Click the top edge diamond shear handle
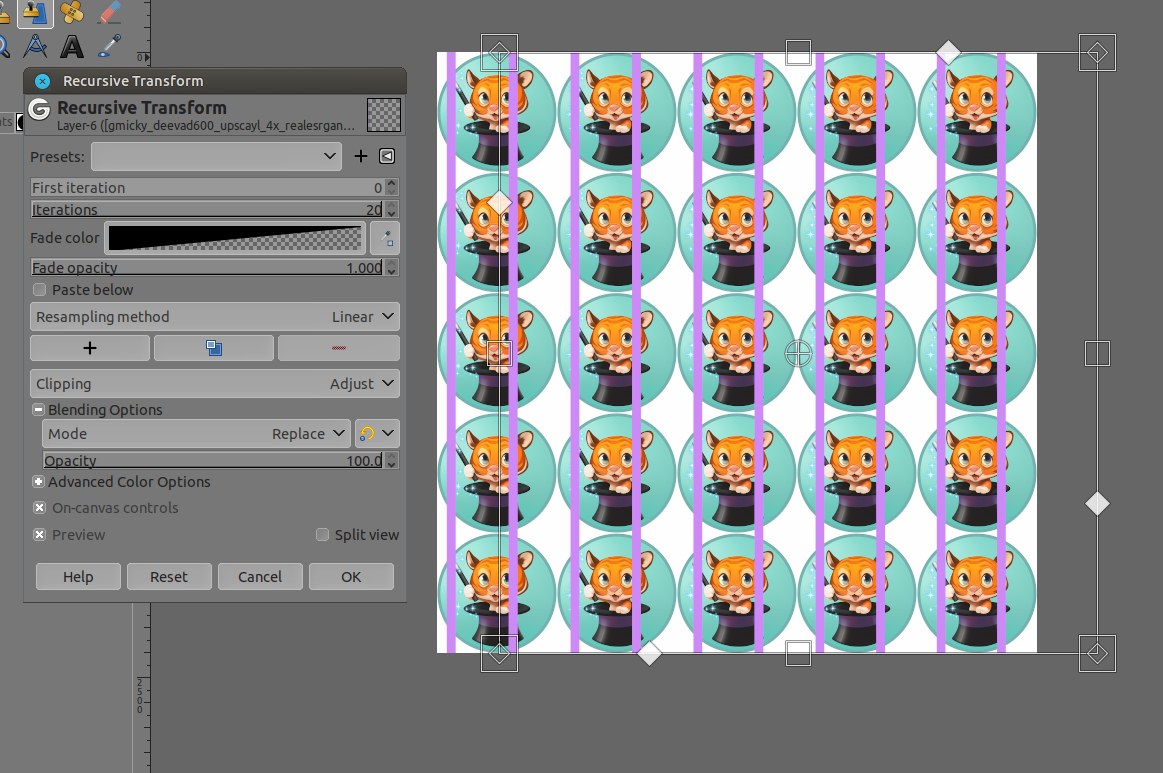Screen dimensions: 1163x773 pyautogui.click(x=948, y=53)
